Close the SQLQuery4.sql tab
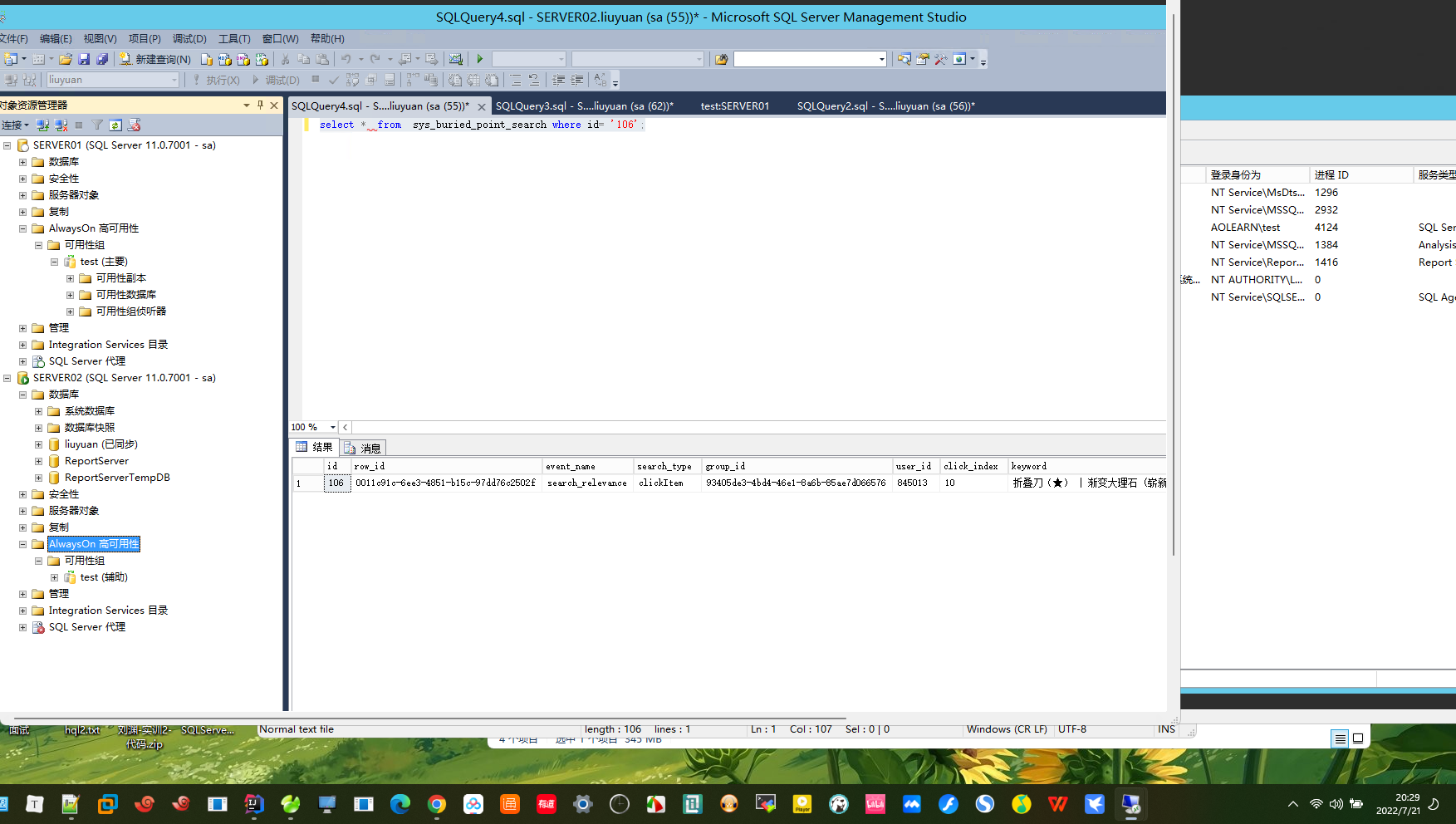The width and height of the screenshot is (1456, 824). click(x=481, y=106)
